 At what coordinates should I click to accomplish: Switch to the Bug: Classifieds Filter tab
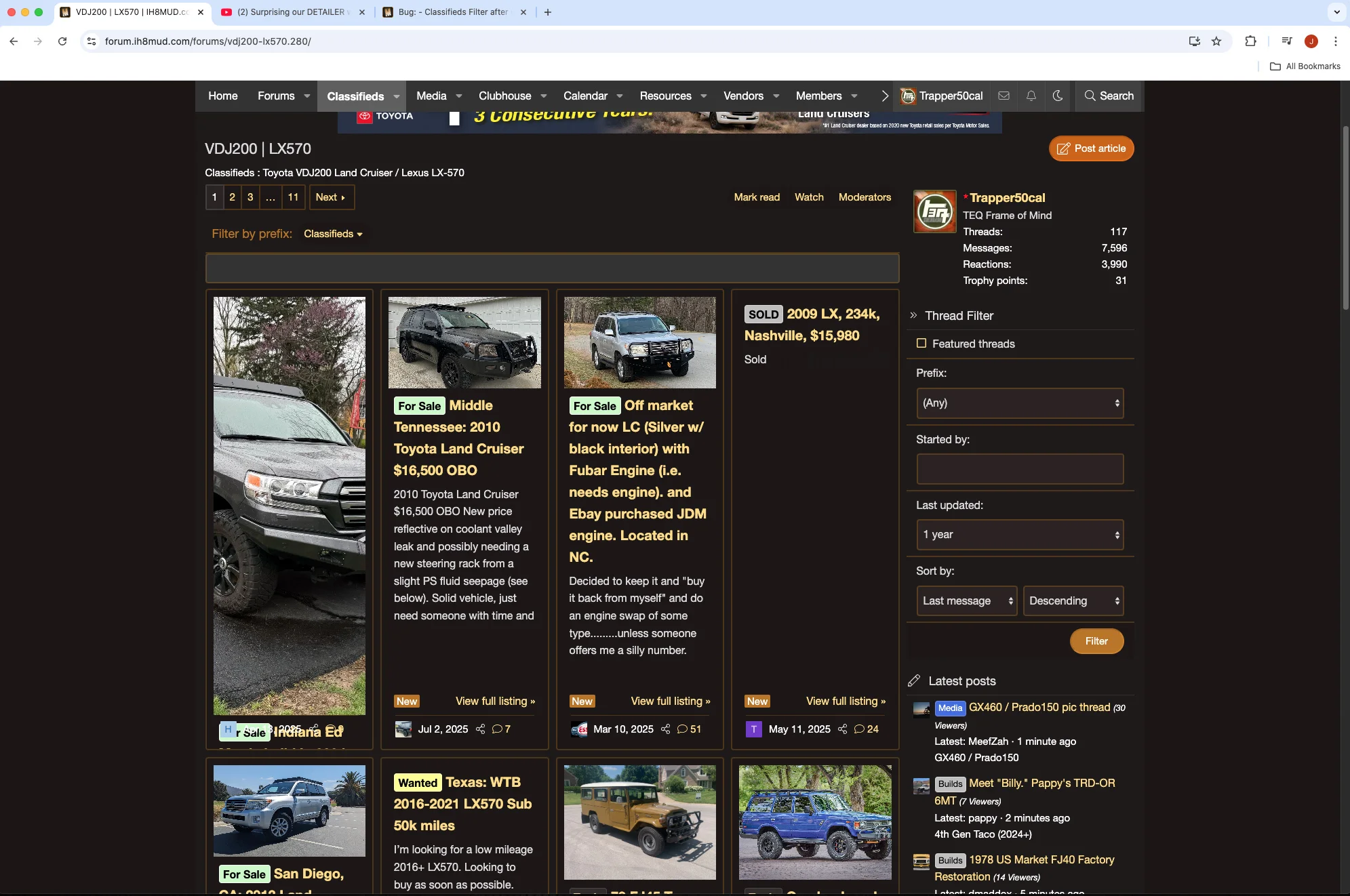coord(454,12)
